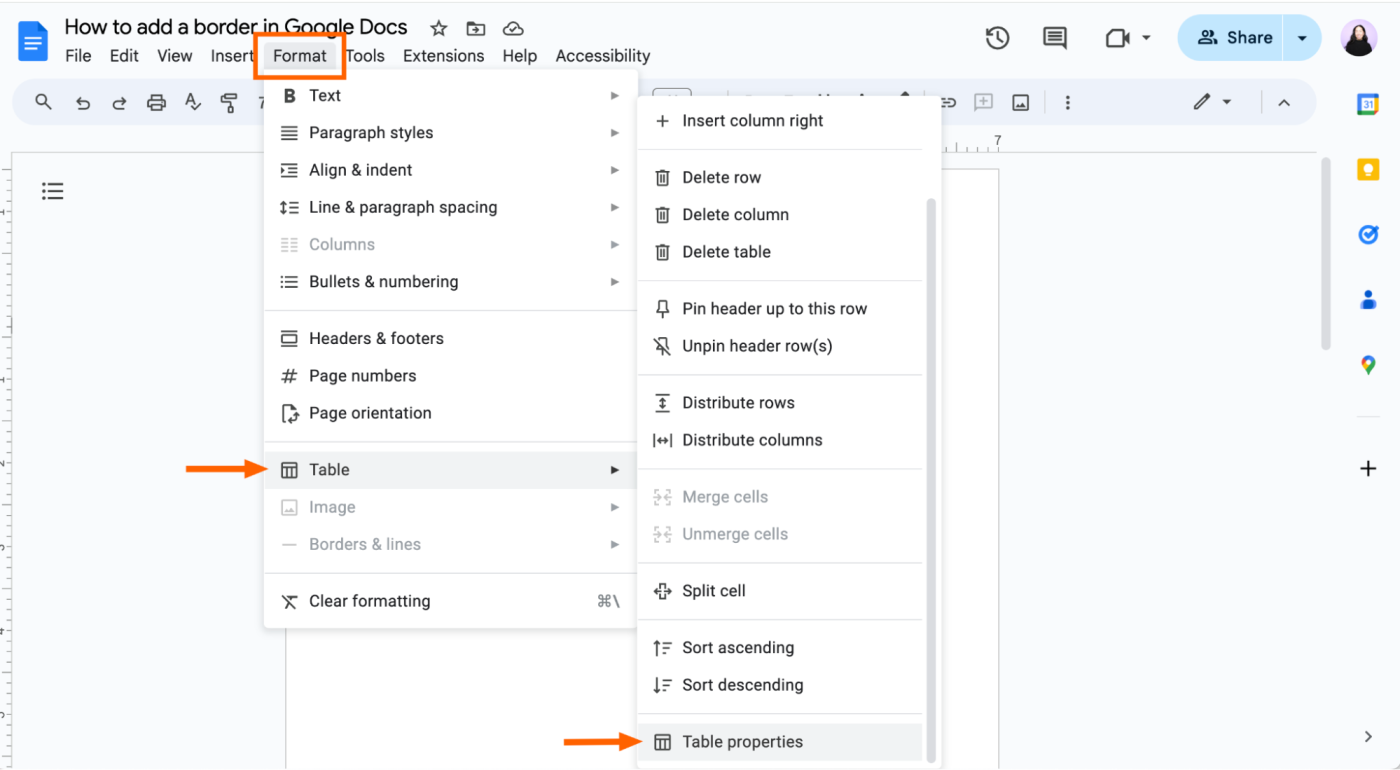Click the move-to-folder icon

[476, 28]
